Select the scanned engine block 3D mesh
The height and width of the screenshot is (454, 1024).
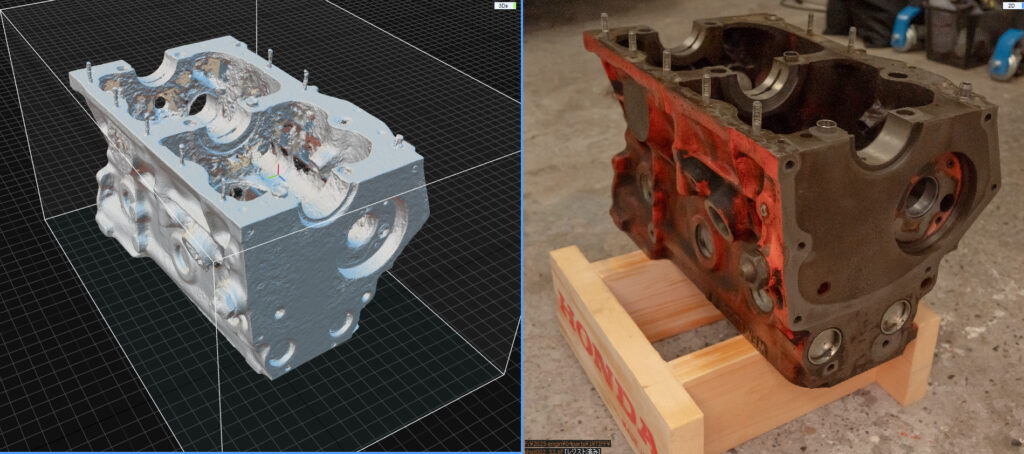pyautogui.click(x=249, y=206)
